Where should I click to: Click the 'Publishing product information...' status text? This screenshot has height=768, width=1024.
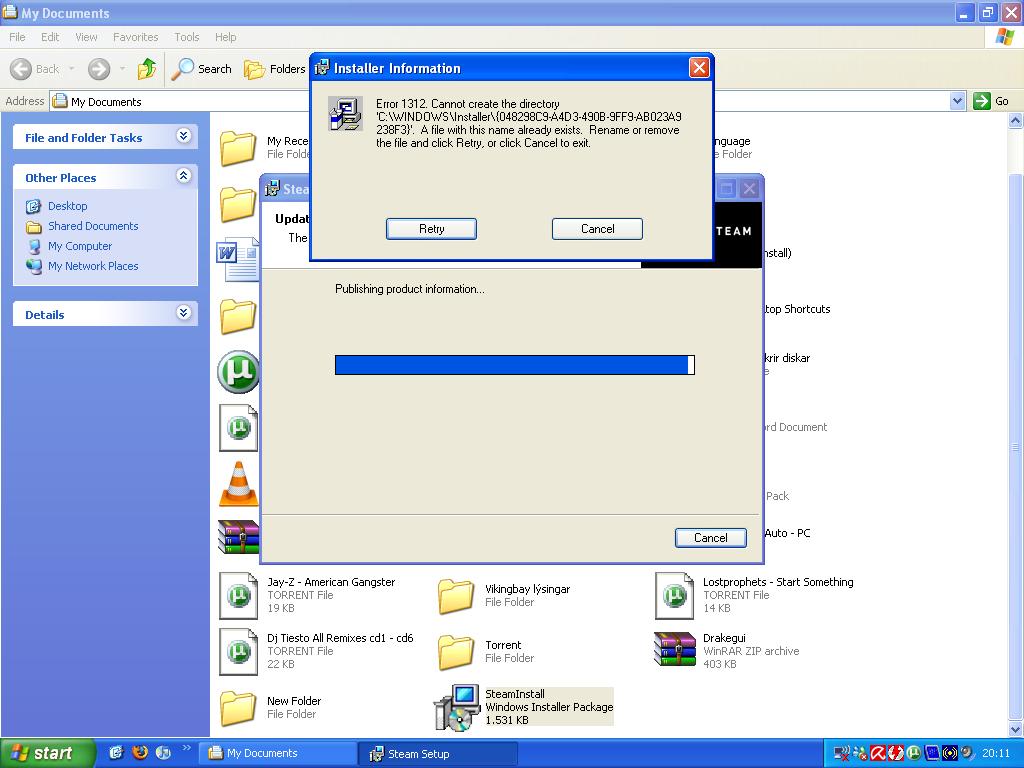point(409,289)
